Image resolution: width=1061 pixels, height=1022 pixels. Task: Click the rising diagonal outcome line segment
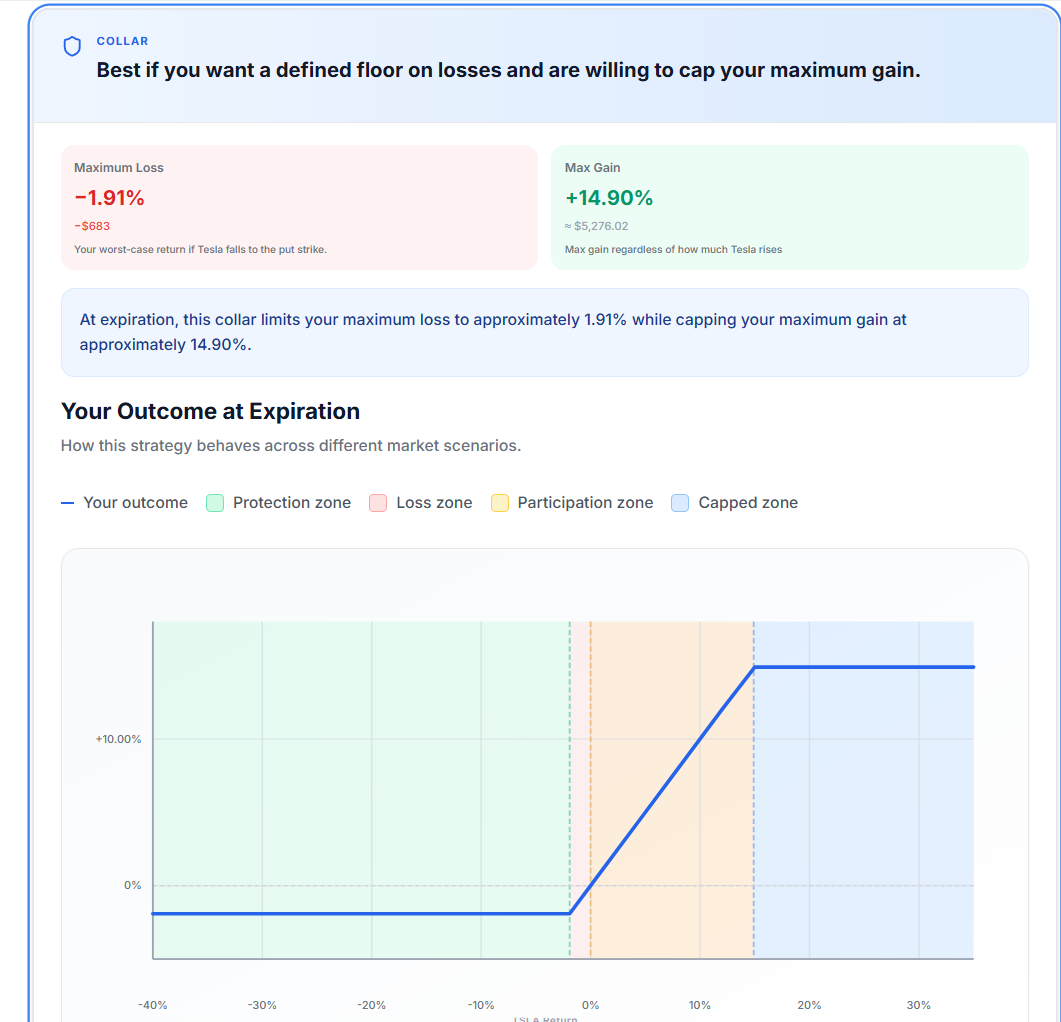pyautogui.click(x=662, y=791)
